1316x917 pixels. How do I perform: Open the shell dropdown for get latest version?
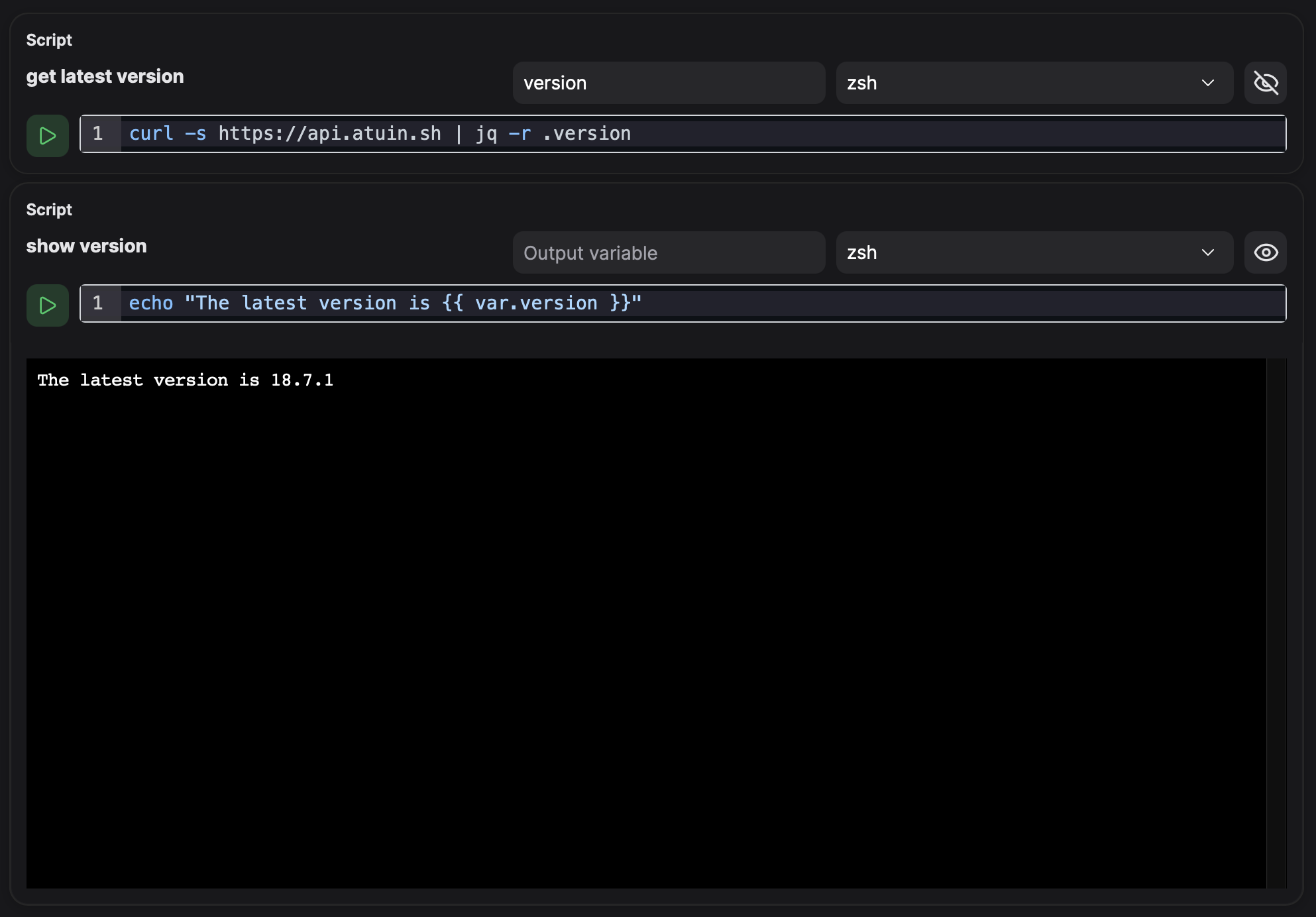[1034, 83]
